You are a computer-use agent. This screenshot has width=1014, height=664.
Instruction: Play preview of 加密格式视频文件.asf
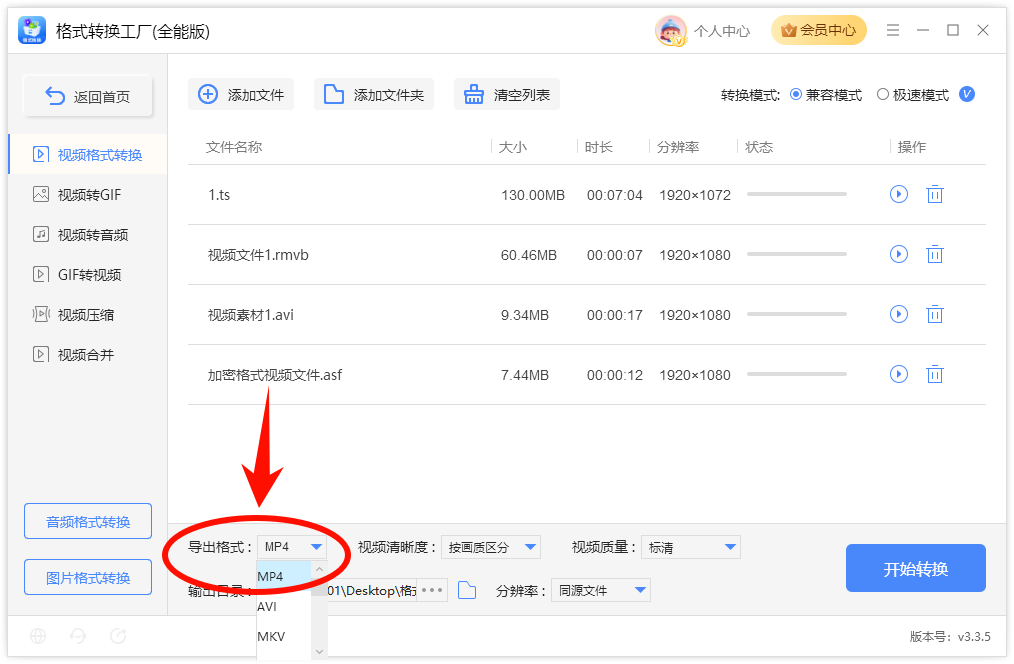898,374
